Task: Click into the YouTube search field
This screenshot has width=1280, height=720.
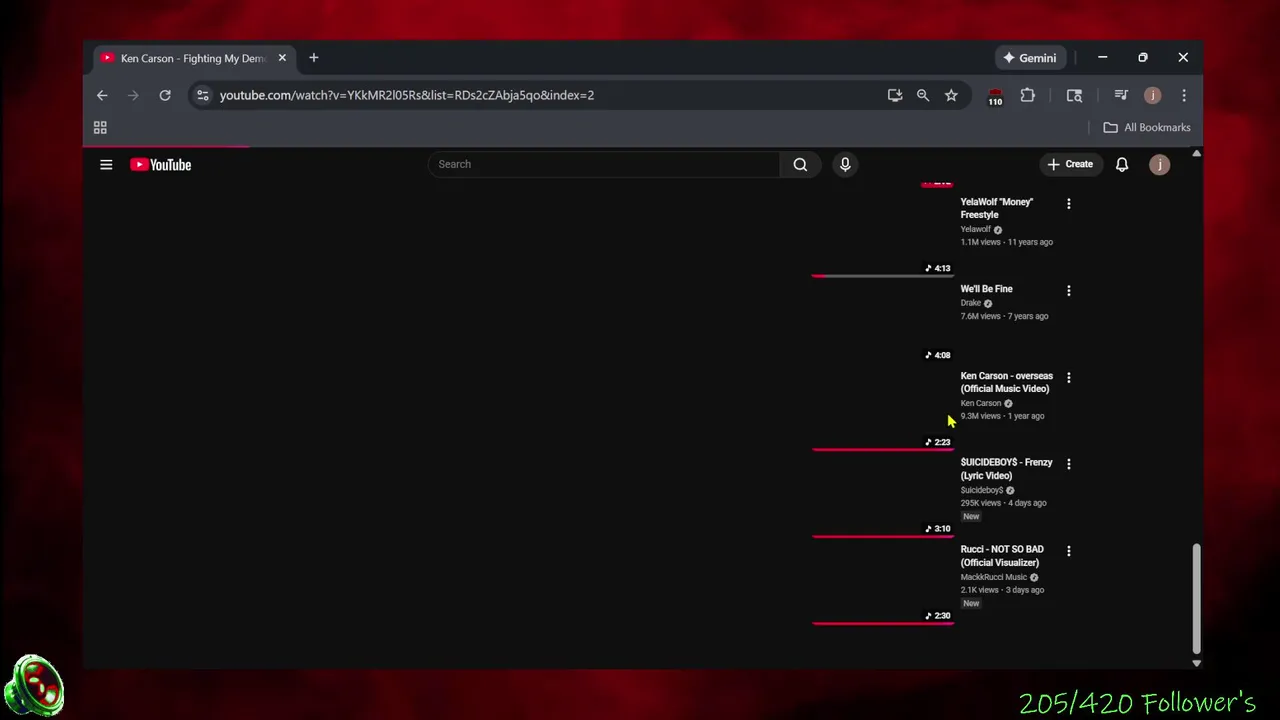Action: [x=603, y=164]
